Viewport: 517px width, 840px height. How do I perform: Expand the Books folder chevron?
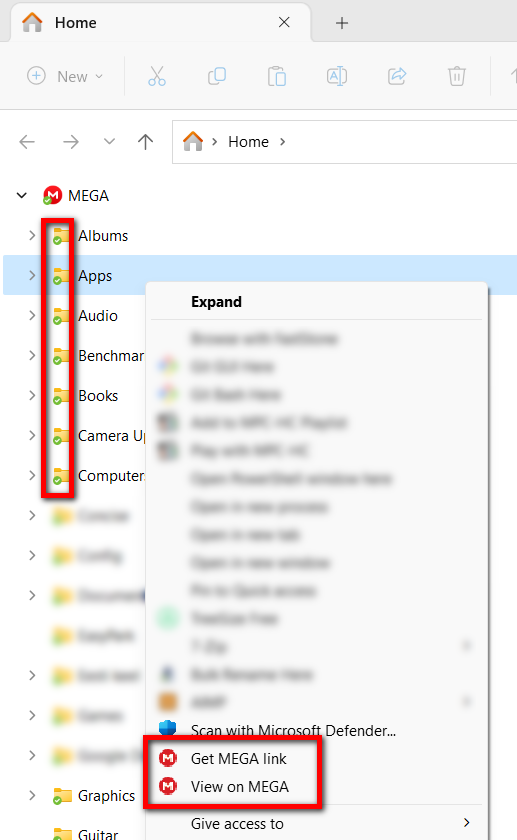tap(32, 395)
